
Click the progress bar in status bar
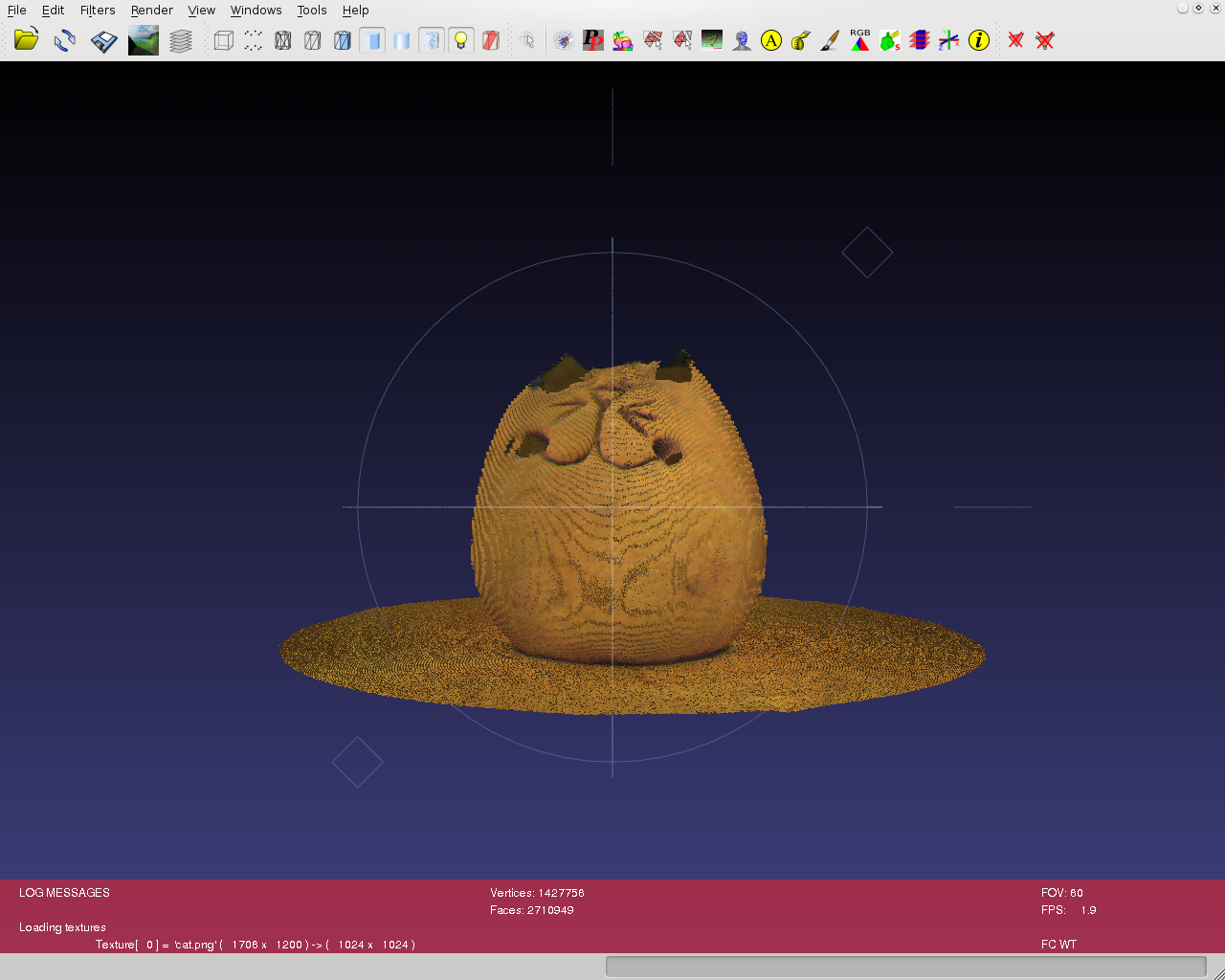pos(905,967)
